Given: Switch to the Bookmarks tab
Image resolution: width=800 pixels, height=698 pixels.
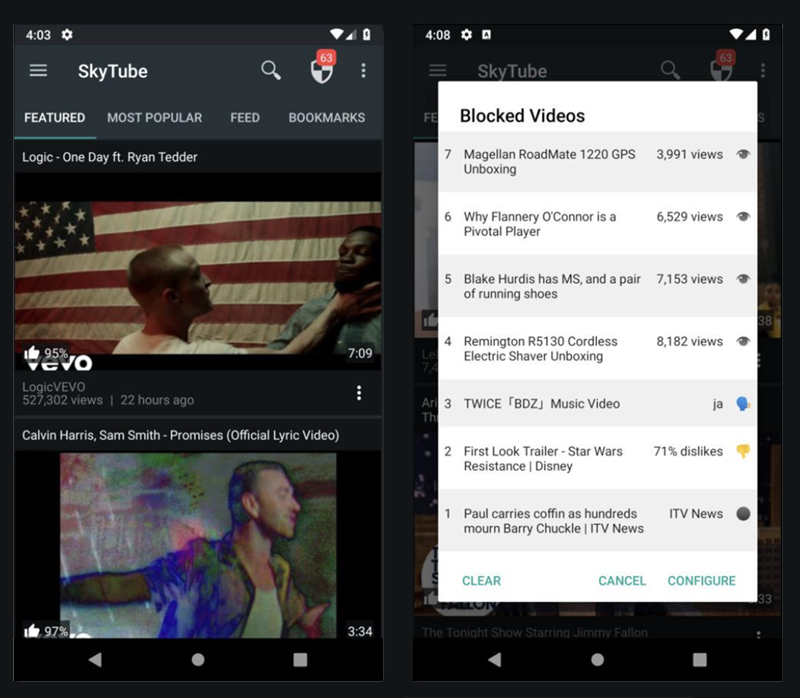Looking at the screenshot, I should (x=326, y=118).
